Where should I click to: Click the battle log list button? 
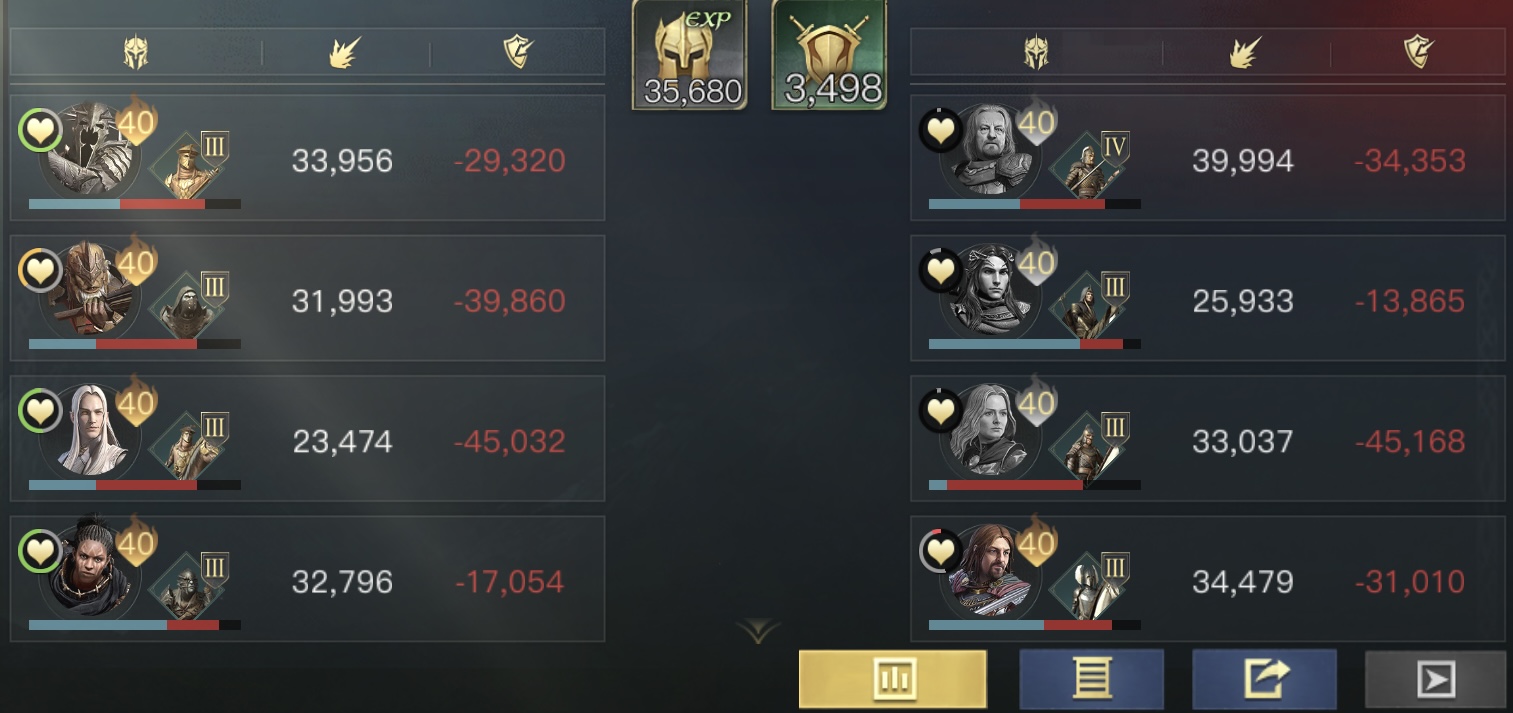click(x=1091, y=679)
